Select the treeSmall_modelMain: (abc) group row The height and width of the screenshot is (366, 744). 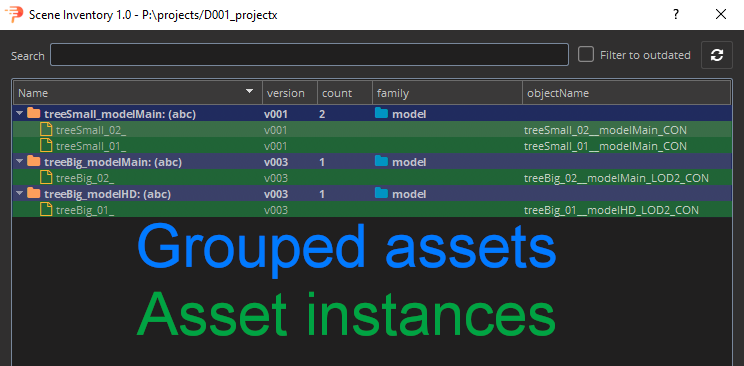(372, 113)
